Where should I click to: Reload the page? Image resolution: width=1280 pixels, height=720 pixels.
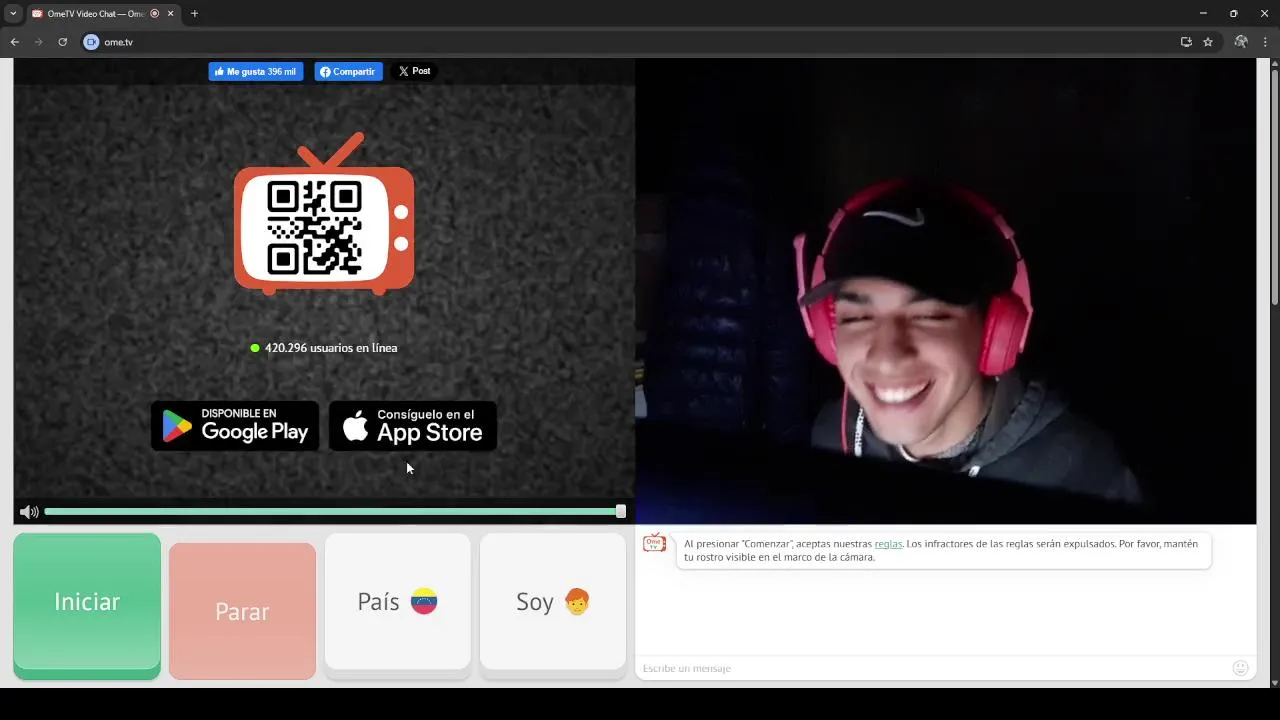tap(62, 42)
